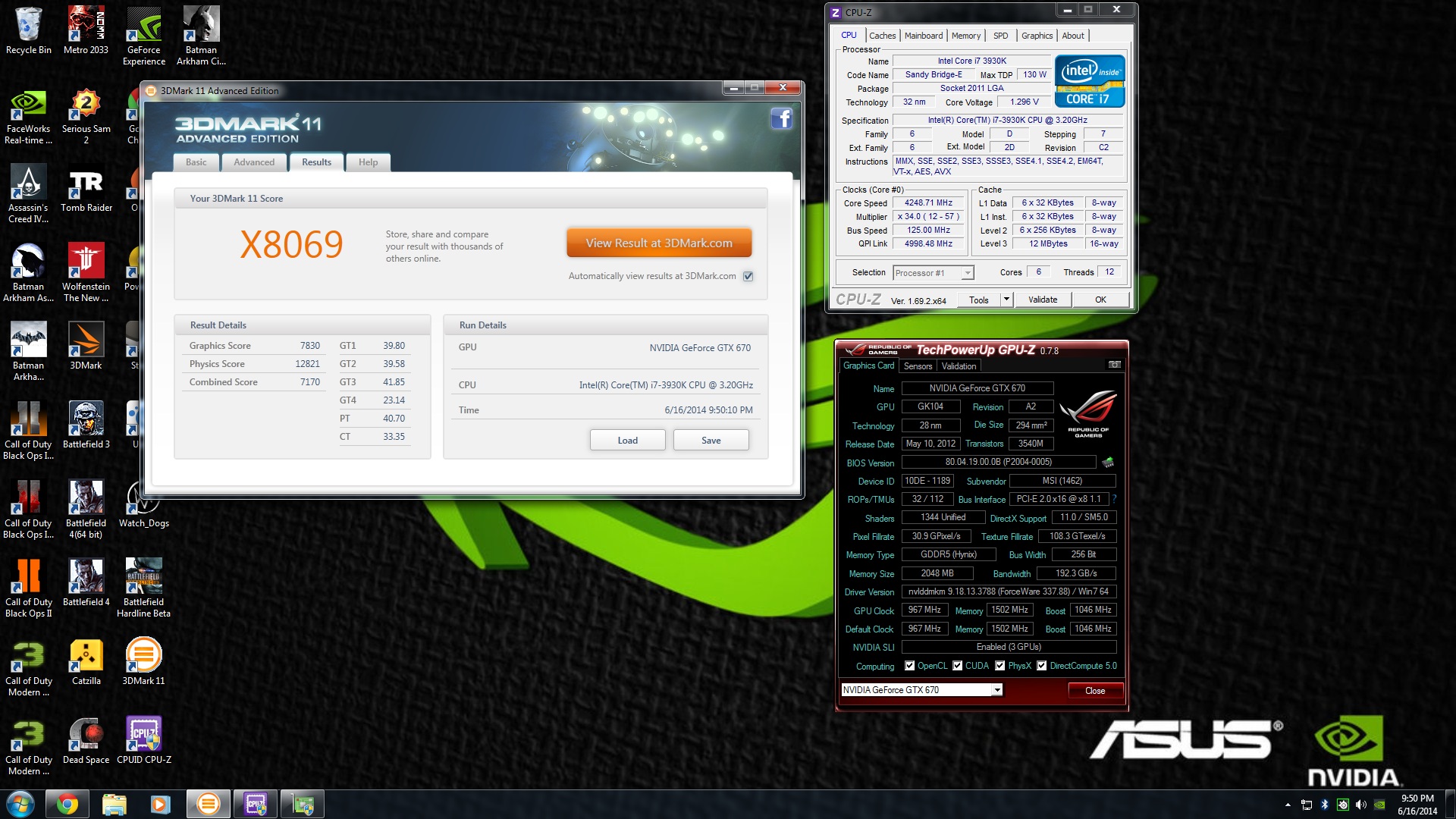Image resolution: width=1456 pixels, height=819 pixels.
Task: Open the Graphics tab in CPU-Z
Action: pos(1037,36)
